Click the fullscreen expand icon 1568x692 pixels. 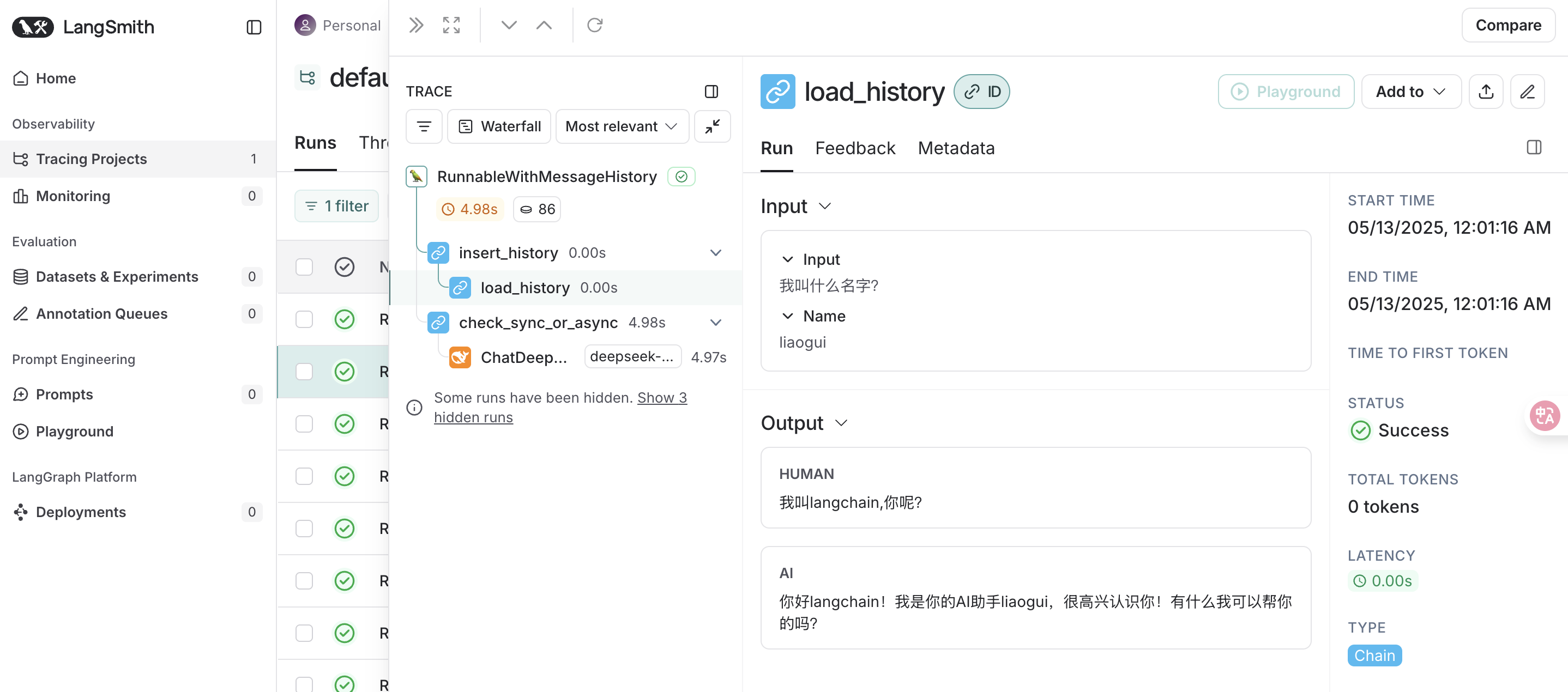point(451,25)
